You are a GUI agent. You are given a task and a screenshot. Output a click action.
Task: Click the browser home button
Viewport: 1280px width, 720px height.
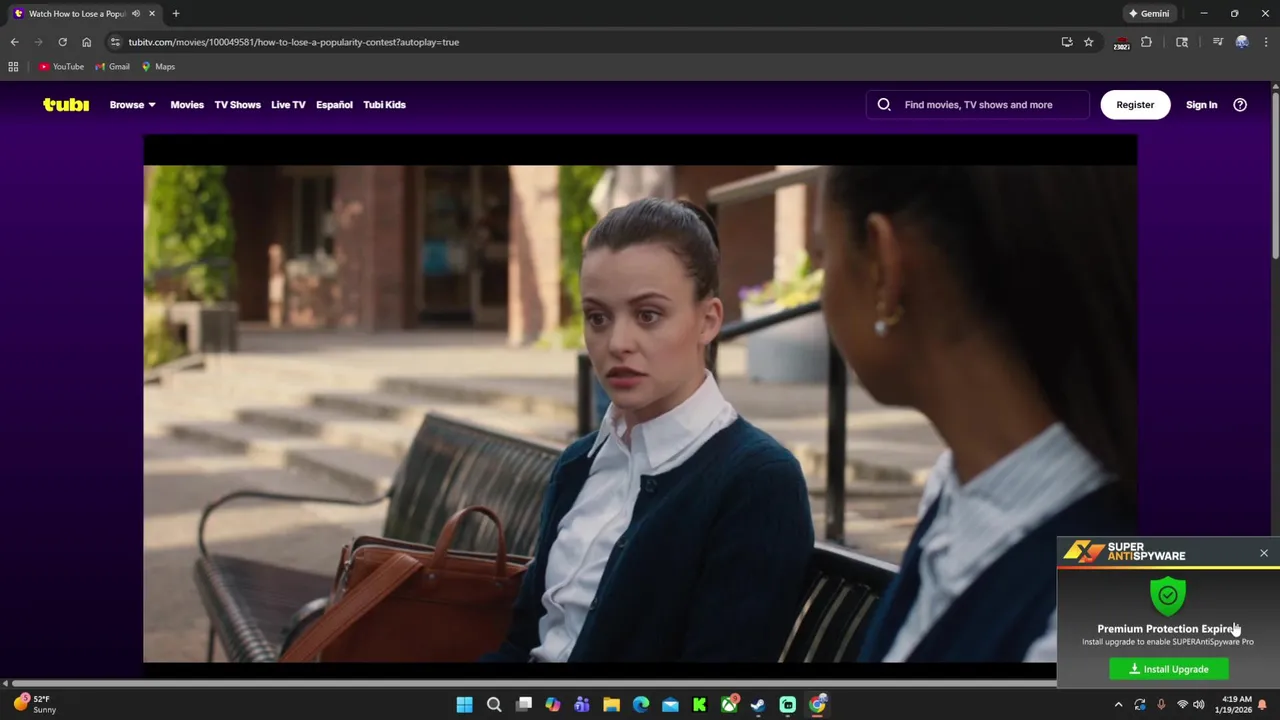pyautogui.click(x=86, y=42)
